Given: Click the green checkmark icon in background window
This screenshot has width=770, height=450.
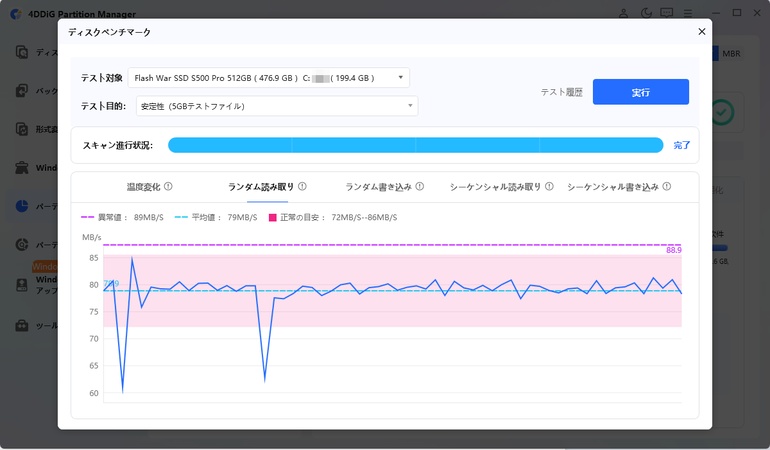Looking at the screenshot, I should click(722, 112).
